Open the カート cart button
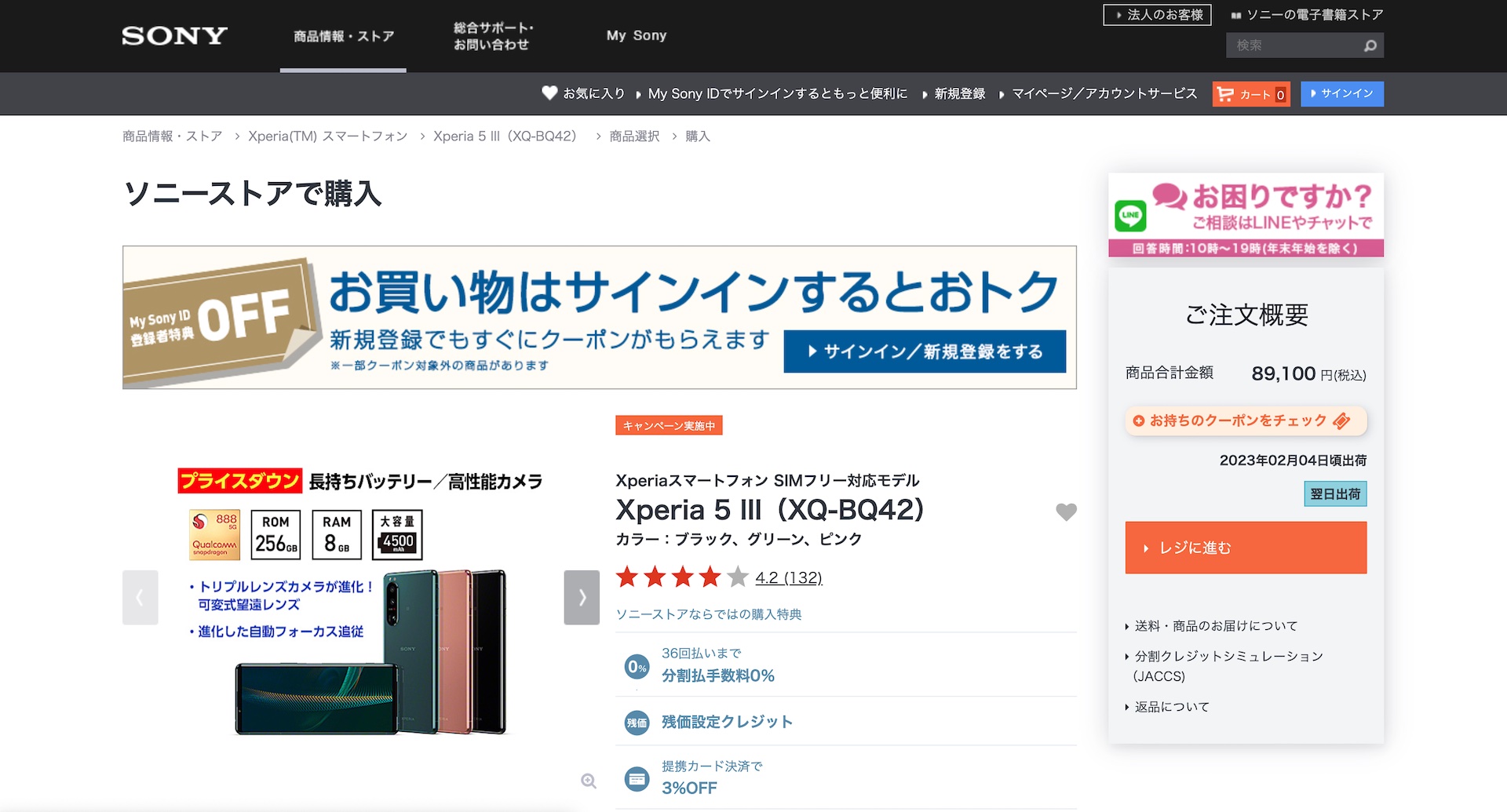The height and width of the screenshot is (812, 1507). tap(1251, 94)
